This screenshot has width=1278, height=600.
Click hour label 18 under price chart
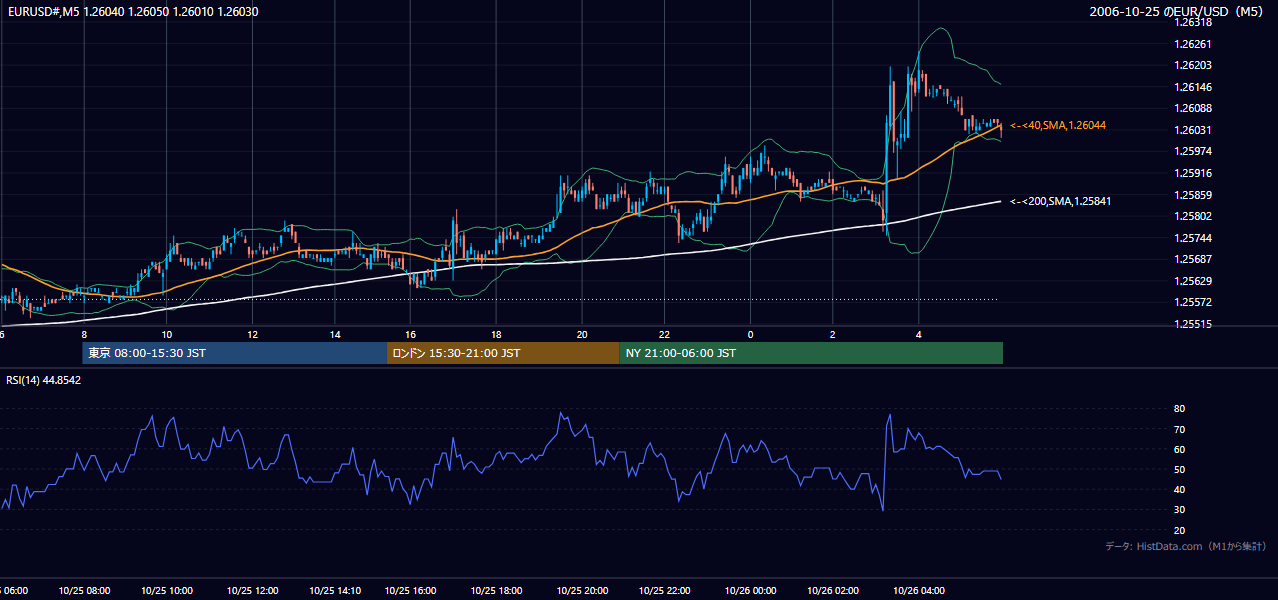496,334
